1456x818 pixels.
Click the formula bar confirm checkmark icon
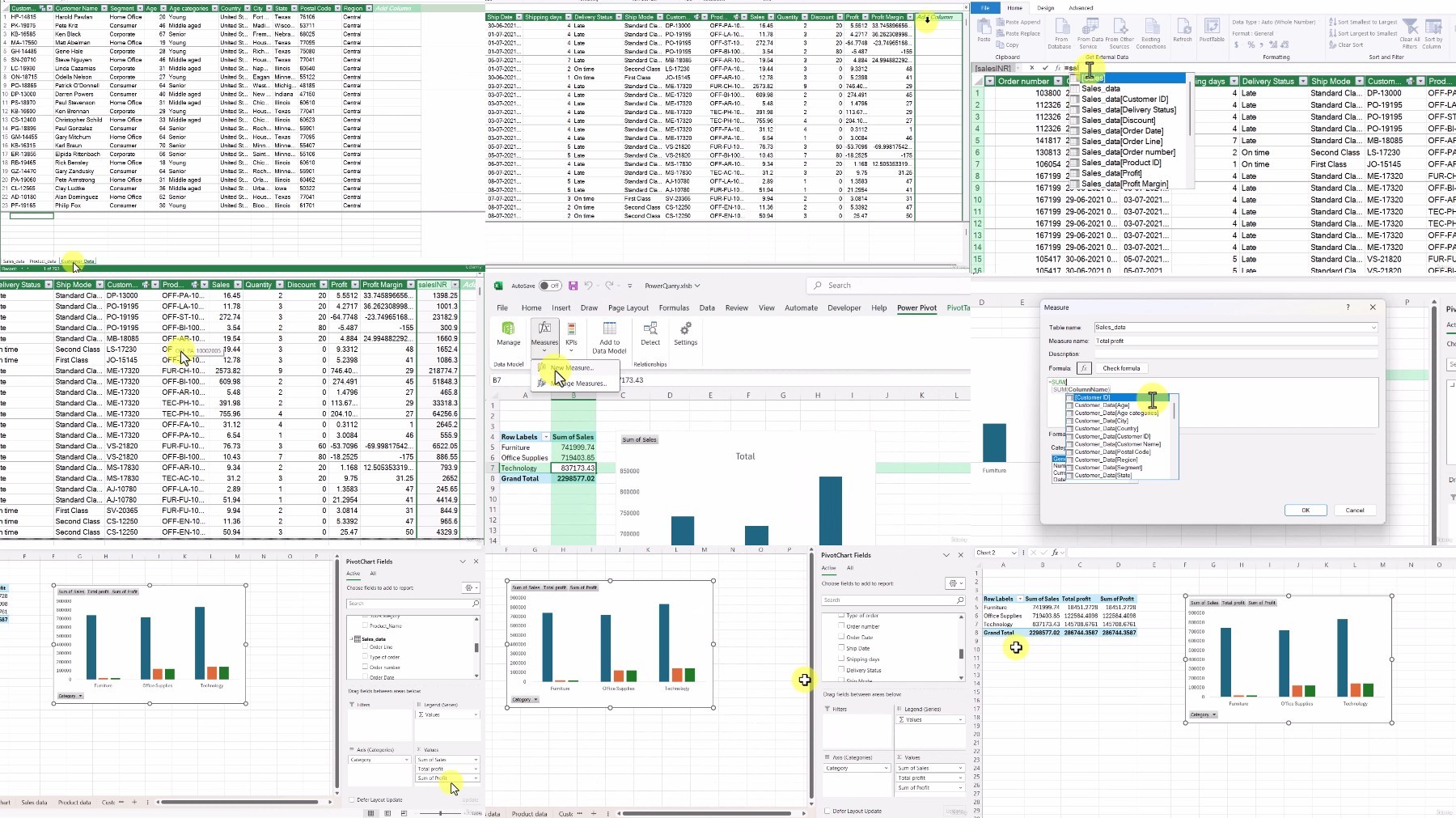point(1044,68)
